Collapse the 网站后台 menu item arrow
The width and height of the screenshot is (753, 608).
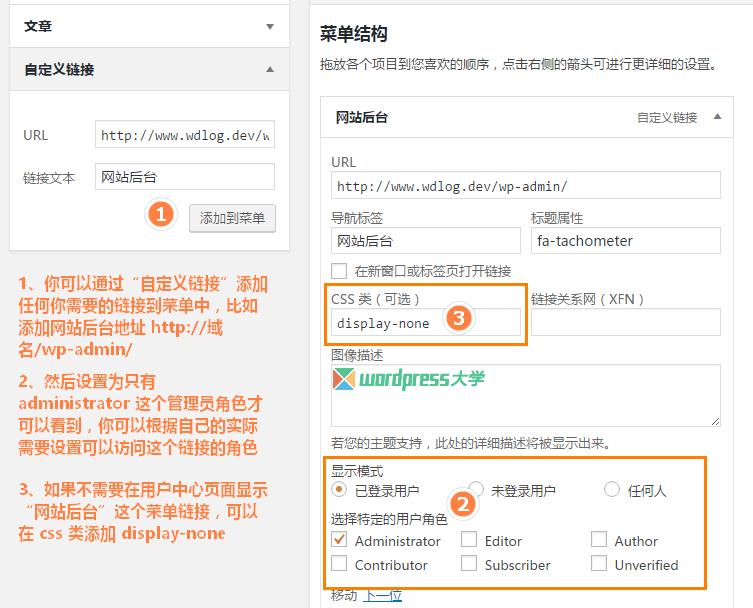point(716,117)
